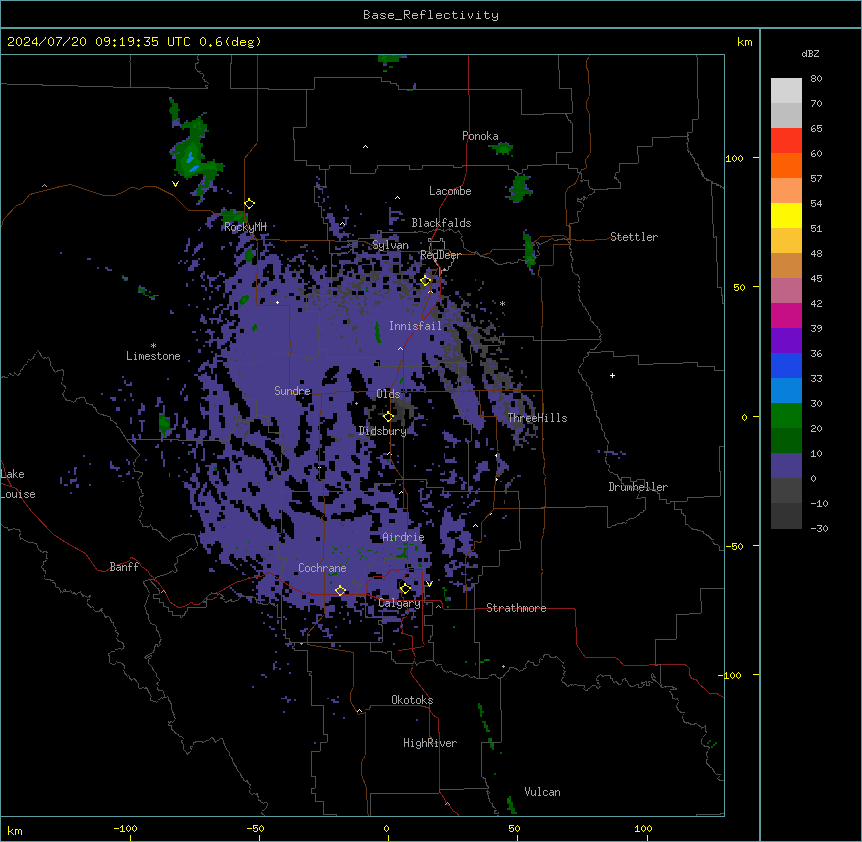862x842 pixels.
Task: Click the -100 km mark on bottom axis
Action: 125,828
